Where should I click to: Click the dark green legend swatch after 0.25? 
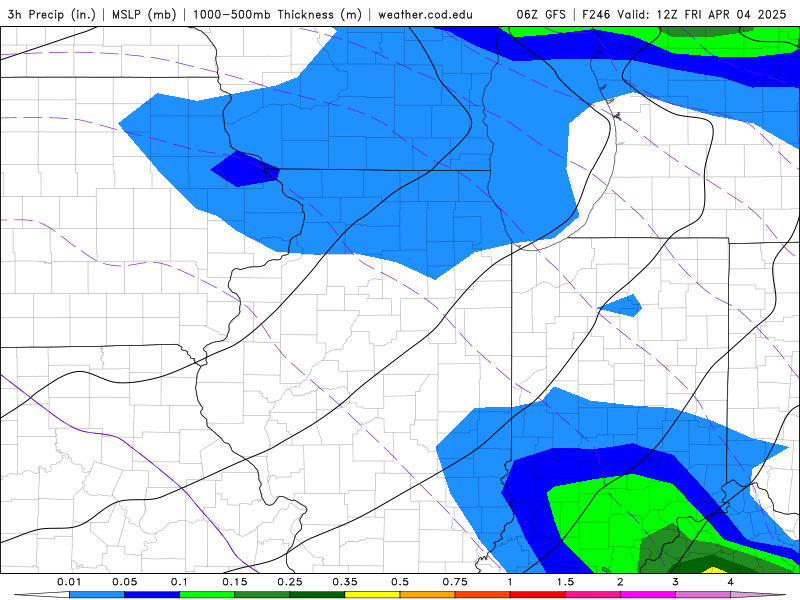[317, 595]
